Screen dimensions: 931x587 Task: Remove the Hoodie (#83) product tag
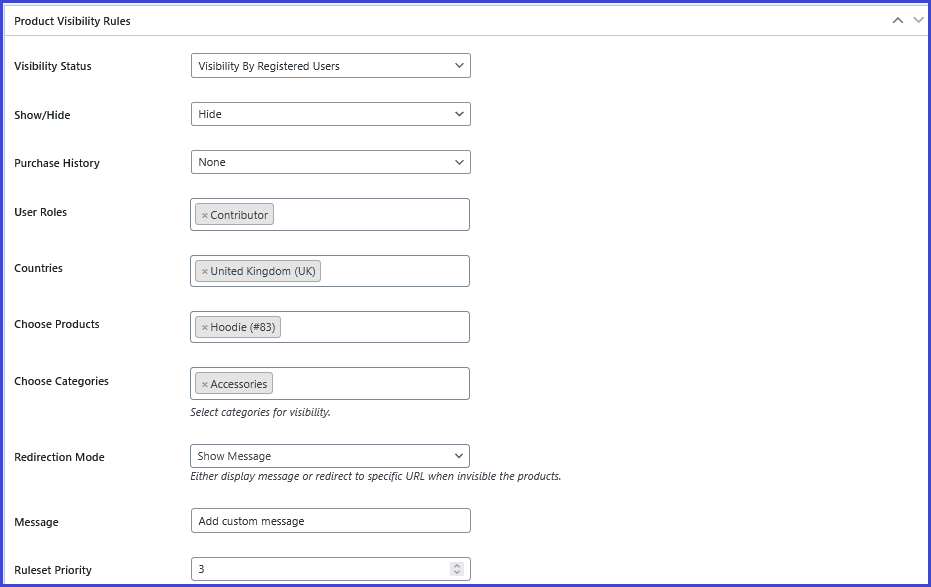[205, 328]
